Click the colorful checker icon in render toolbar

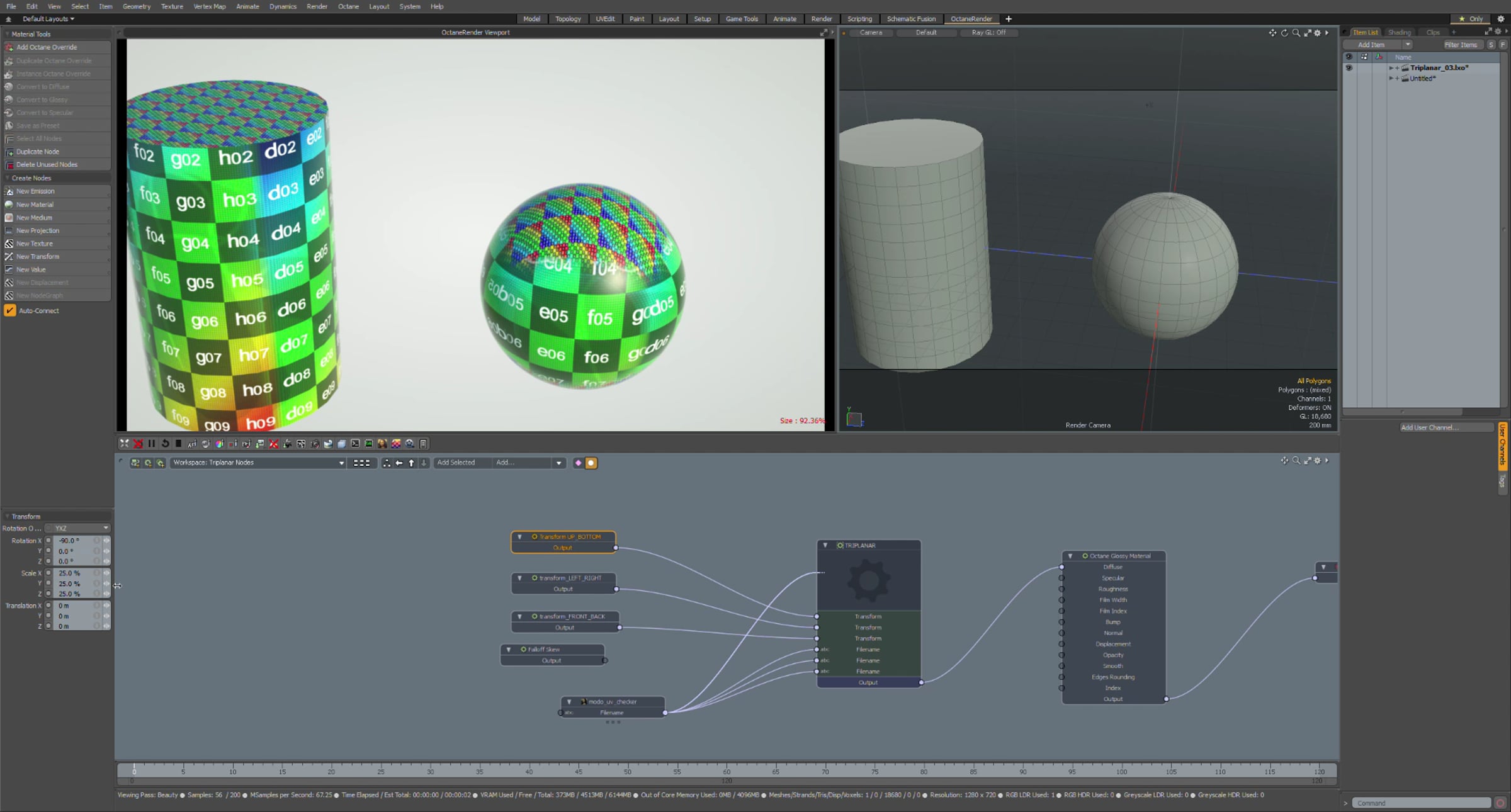click(396, 444)
